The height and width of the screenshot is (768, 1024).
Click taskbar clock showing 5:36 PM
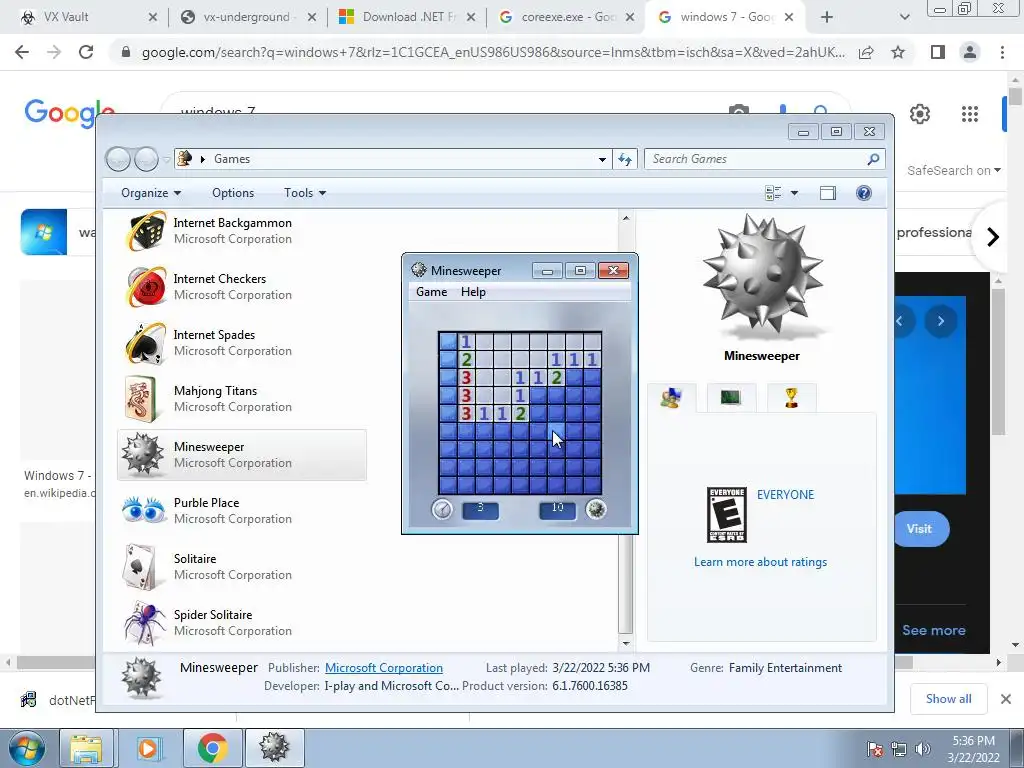pyautogui.click(x=973, y=749)
